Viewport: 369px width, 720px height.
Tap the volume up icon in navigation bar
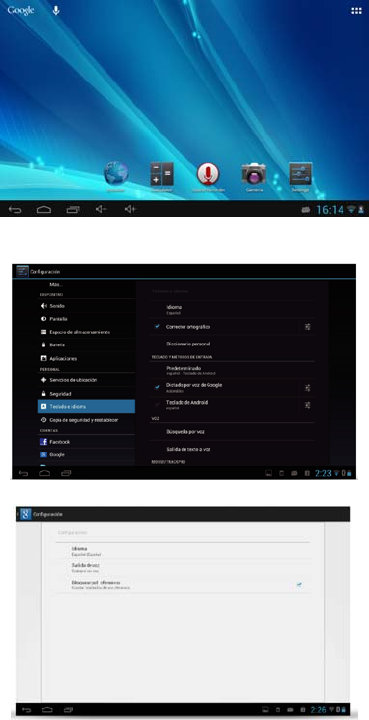[130, 209]
